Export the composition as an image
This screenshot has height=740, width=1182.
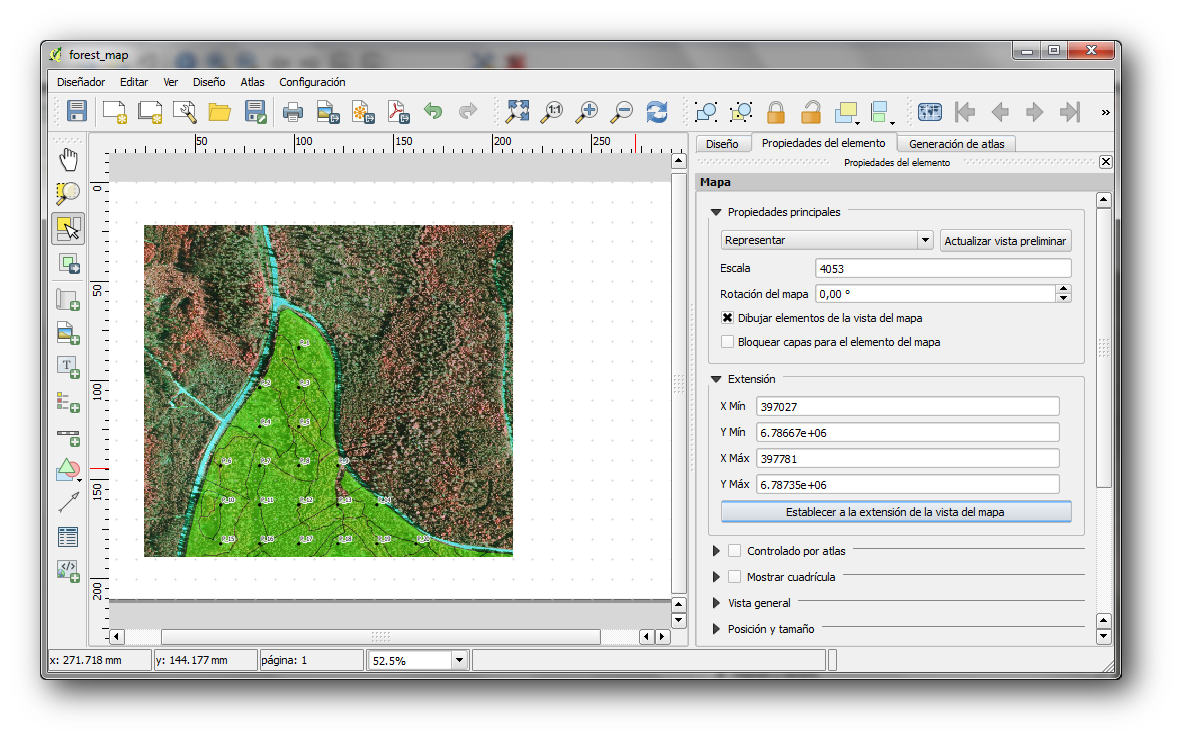click(328, 112)
